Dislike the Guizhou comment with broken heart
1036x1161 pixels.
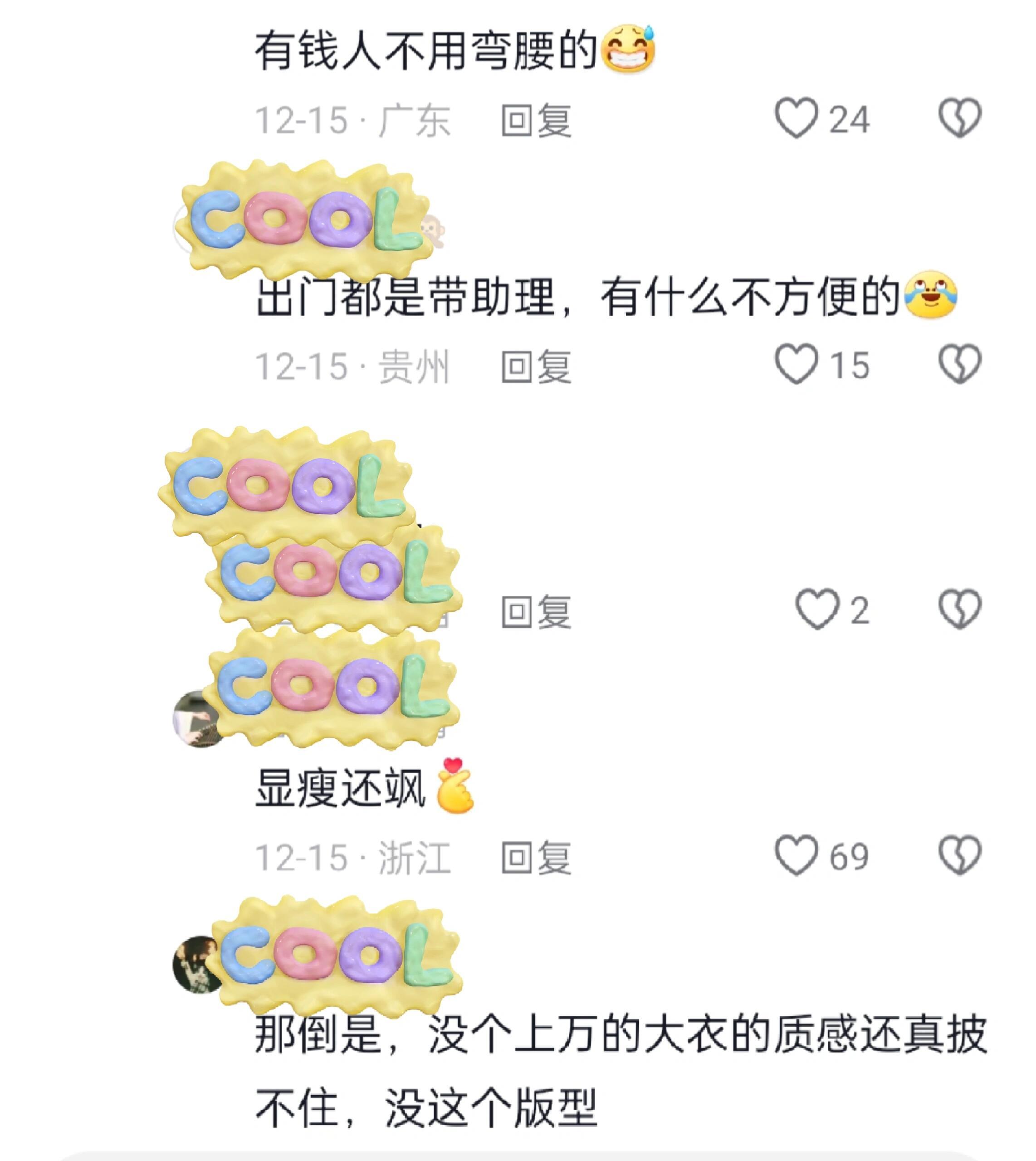coord(960,364)
